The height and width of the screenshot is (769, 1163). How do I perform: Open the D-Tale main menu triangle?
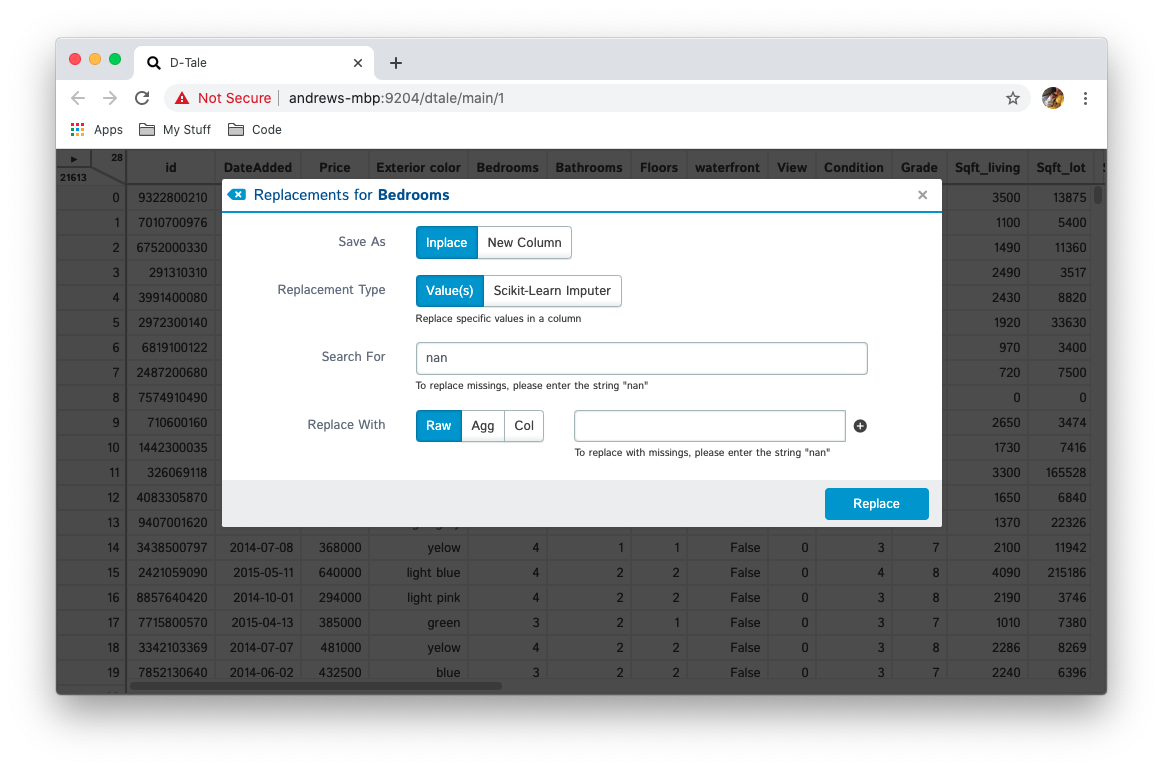[x=73, y=159]
